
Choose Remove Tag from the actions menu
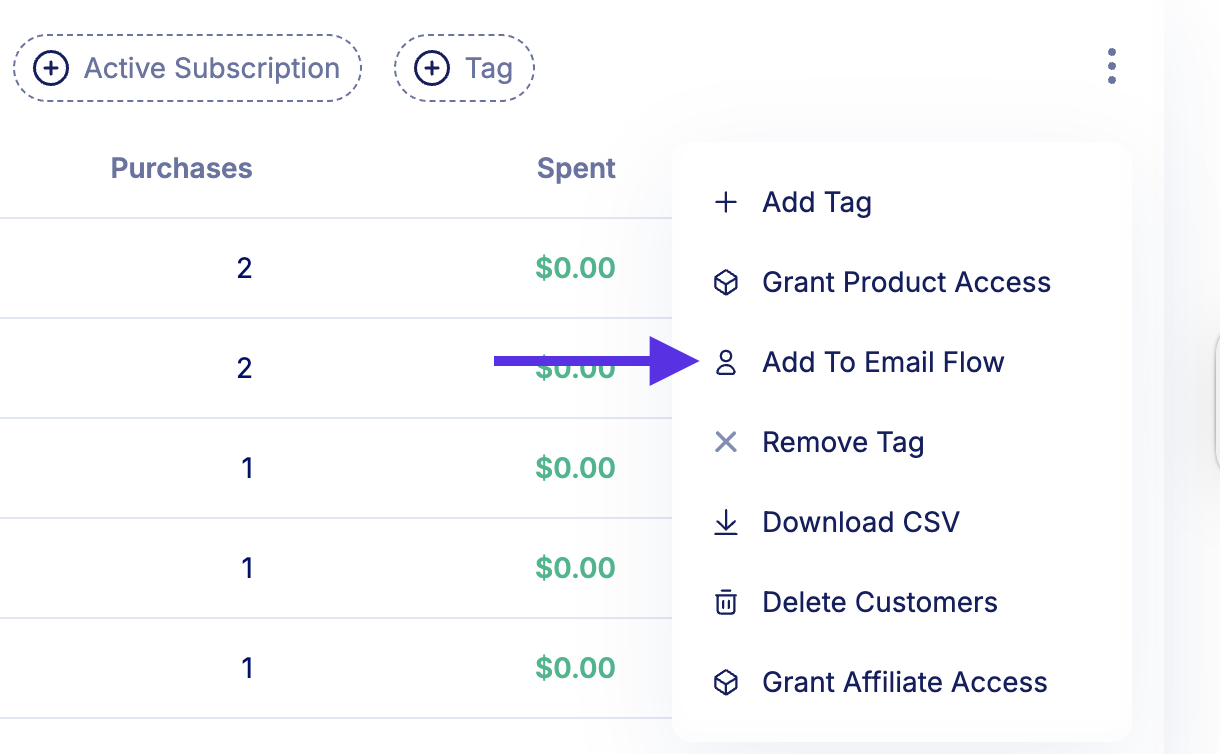point(843,442)
